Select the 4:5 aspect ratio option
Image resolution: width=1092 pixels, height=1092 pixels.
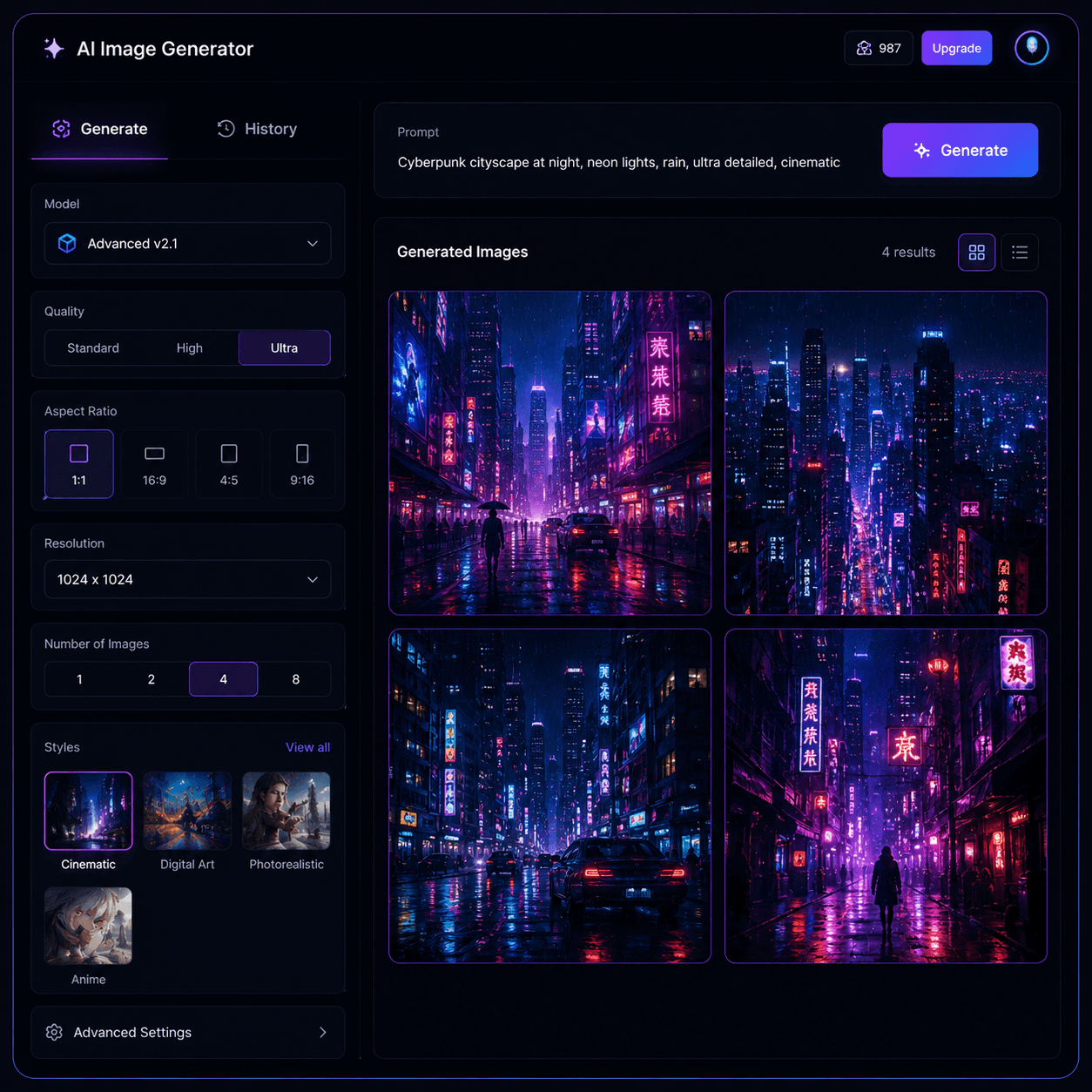coord(229,464)
